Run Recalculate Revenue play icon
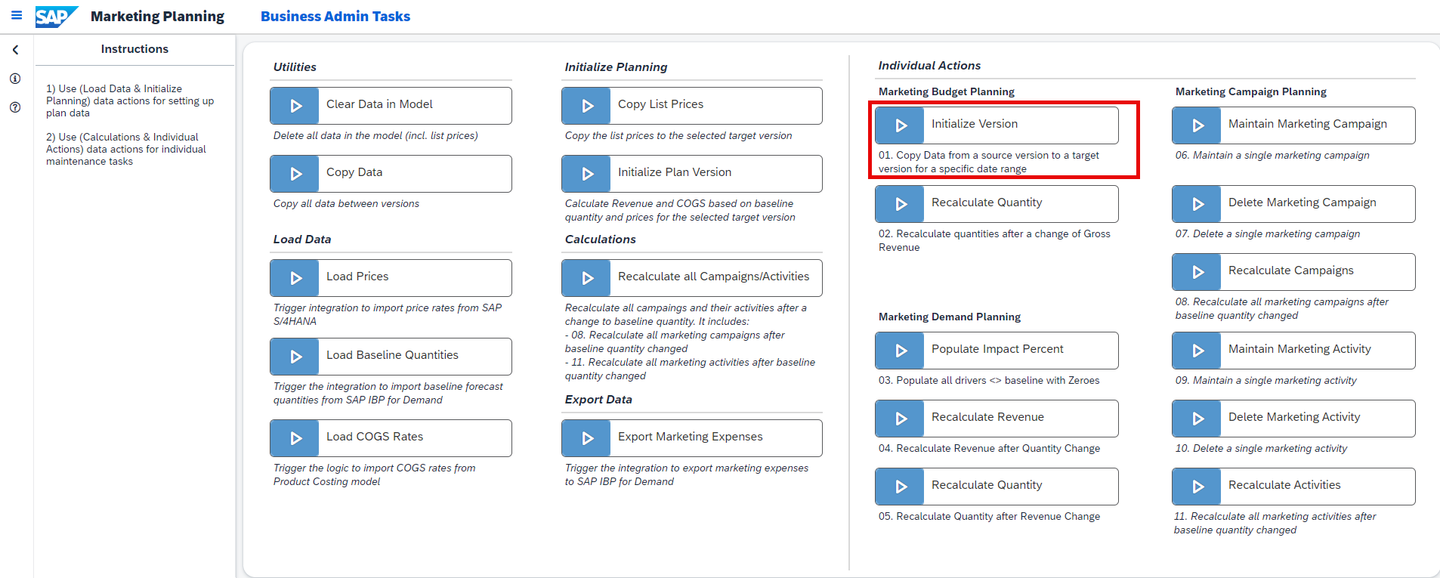The image size is (1440, 578). coord(901,418)
